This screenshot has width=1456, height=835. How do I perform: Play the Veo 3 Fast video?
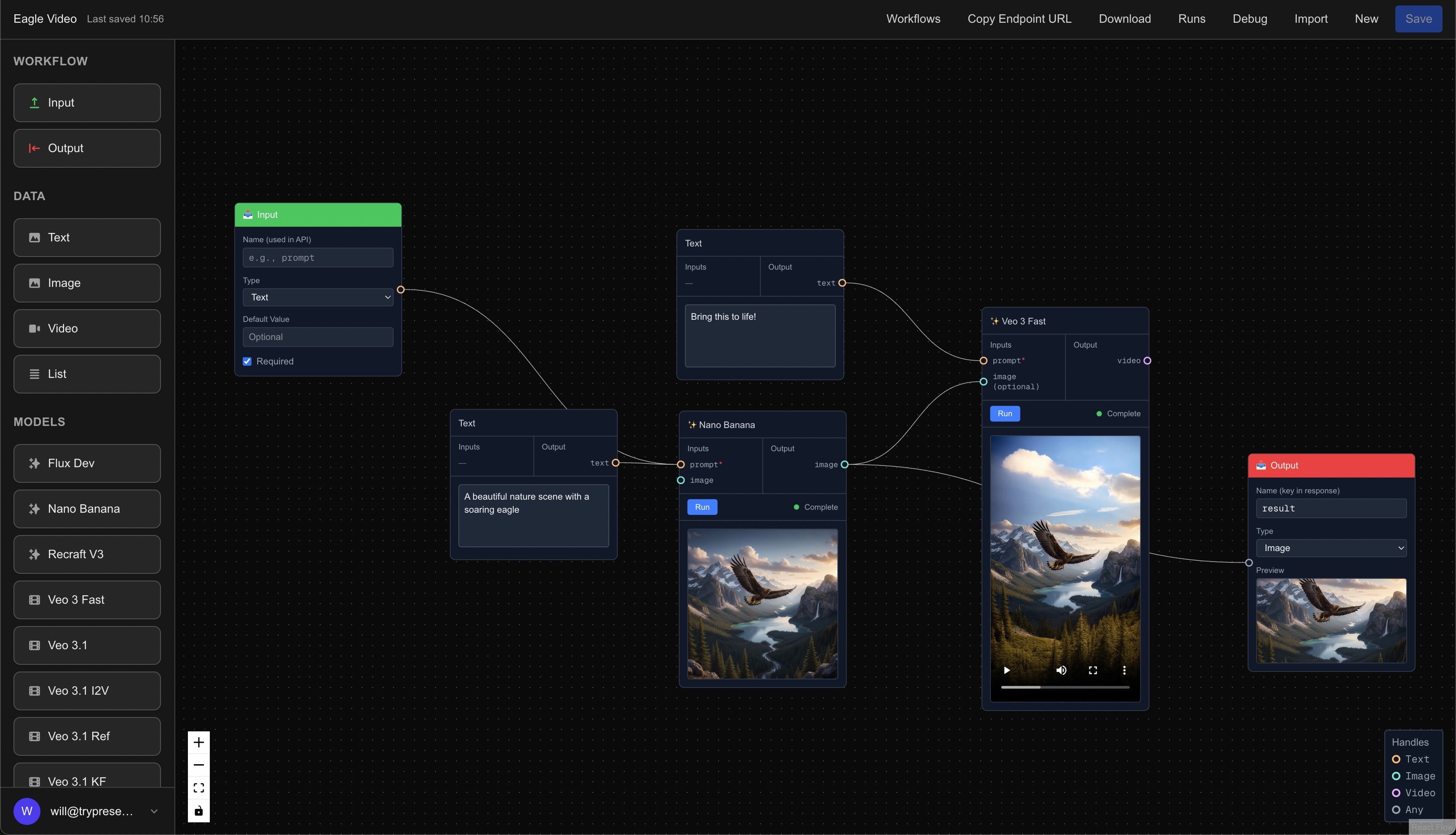click(x=1006, y=670)
